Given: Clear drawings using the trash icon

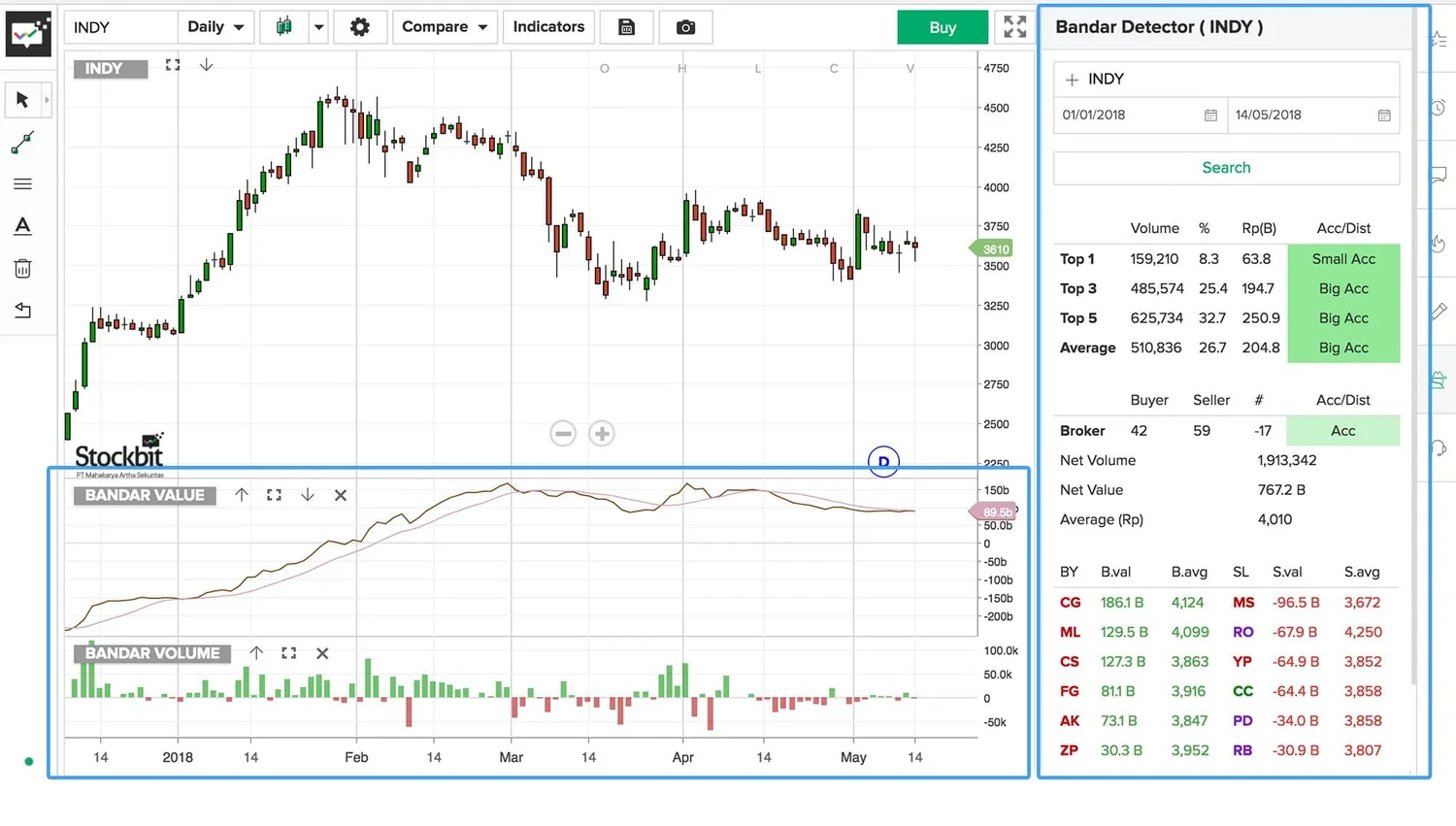Looking at the screenshot, I should tap(21, 268).
